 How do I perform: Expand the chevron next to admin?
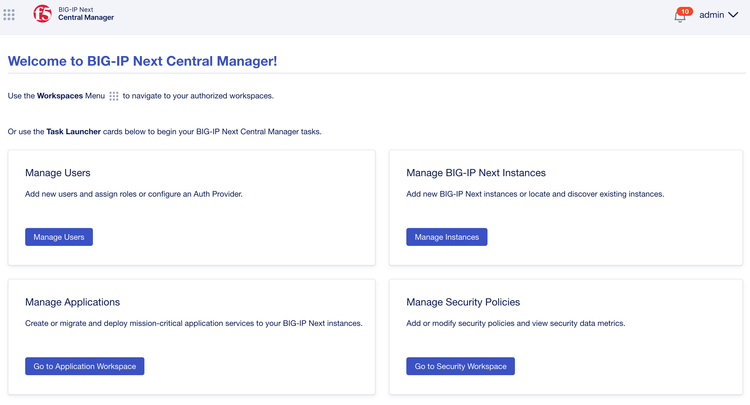734,15
